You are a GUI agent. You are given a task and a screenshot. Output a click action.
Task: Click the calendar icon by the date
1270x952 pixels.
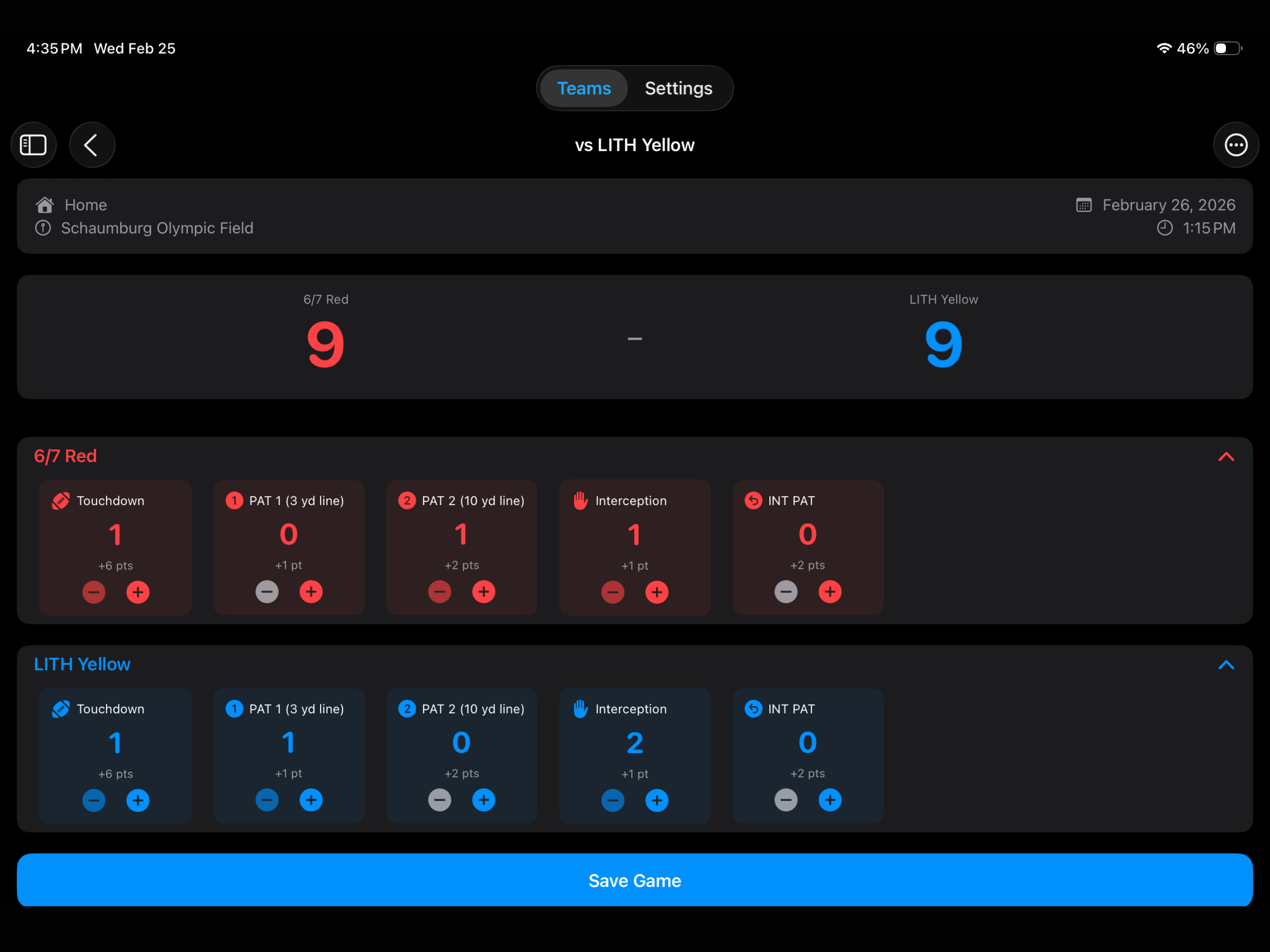(x=1084, y=205)
